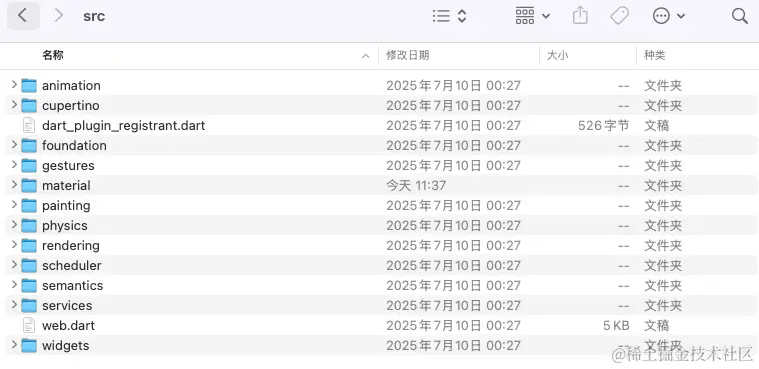Sort by the 修改日期 column header
The width and height of the screenshot is (759, 369).
(x=407, y=55)
